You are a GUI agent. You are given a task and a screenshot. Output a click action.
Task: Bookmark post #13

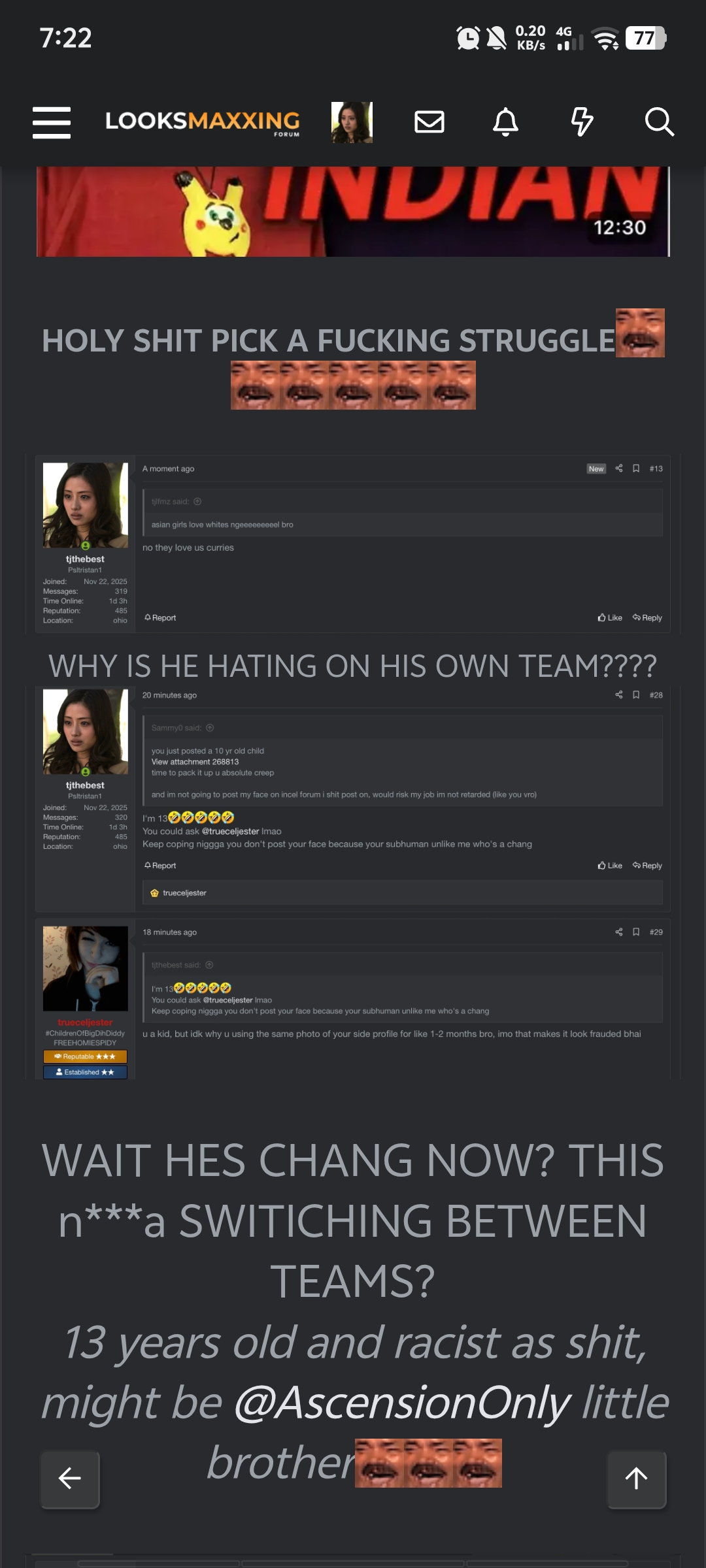(636, 468)
